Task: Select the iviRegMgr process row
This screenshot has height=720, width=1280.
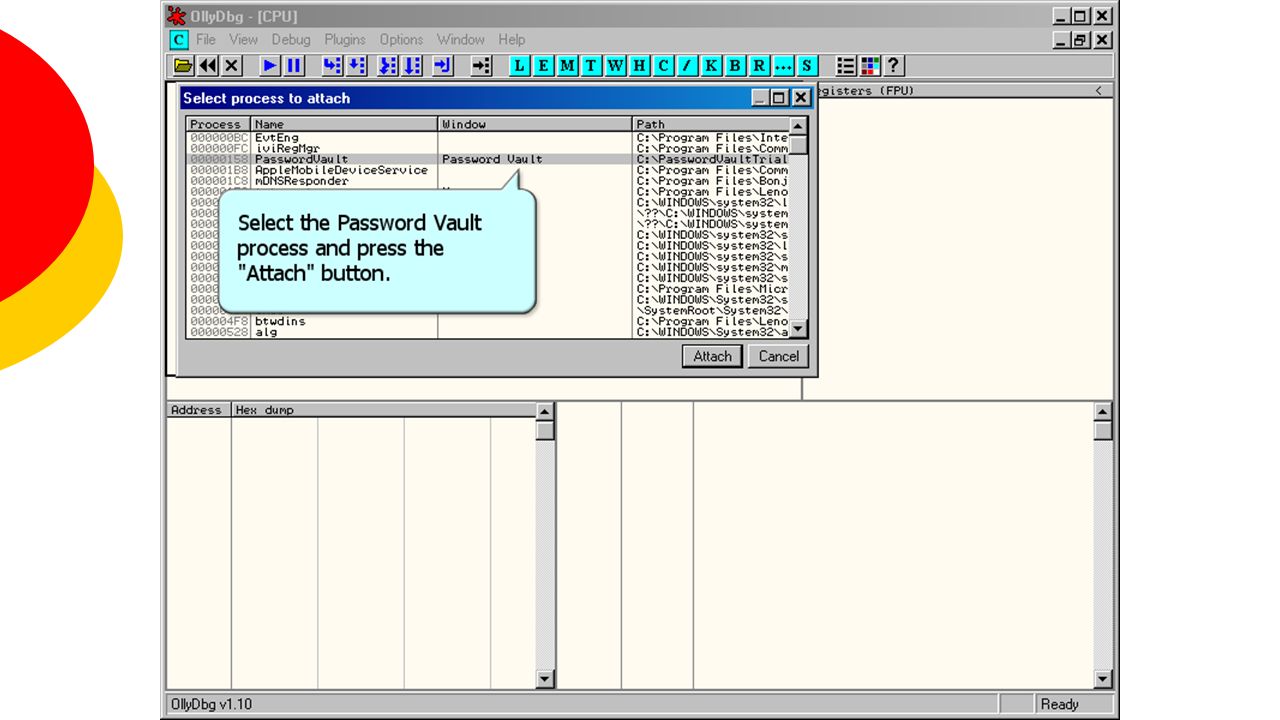Action: [x=488, y=148]
